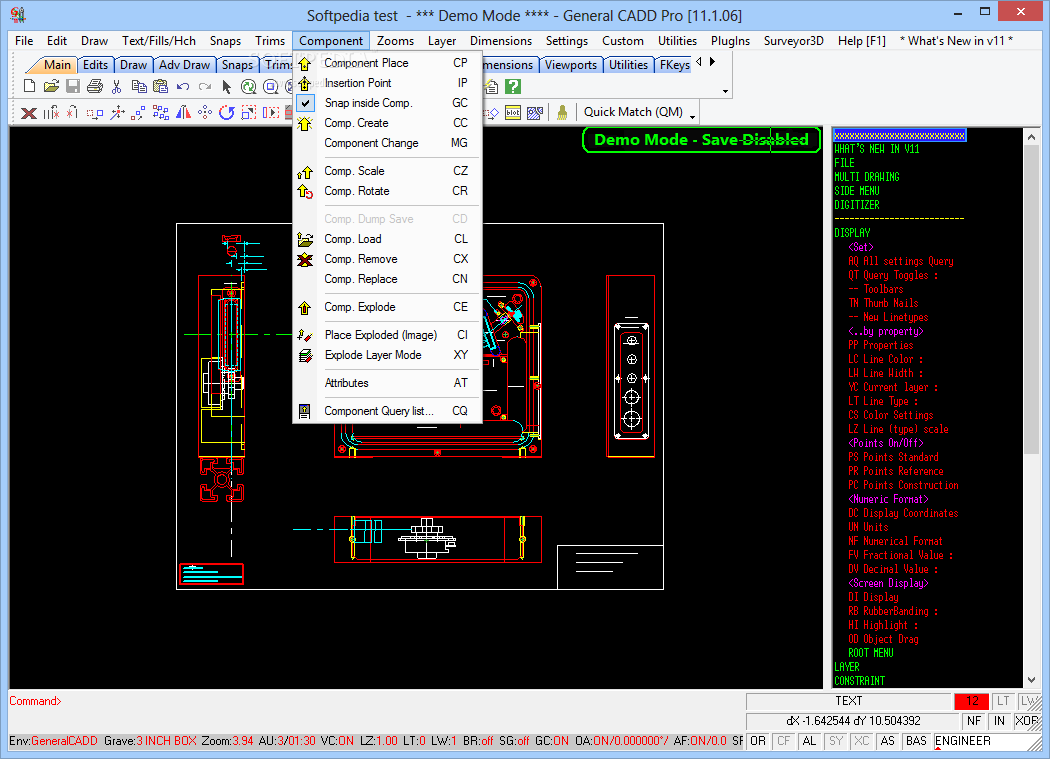This screenshot has height=759, width=1050.
Task: Select the pointer arrow tool
Action: pos(226,87)
